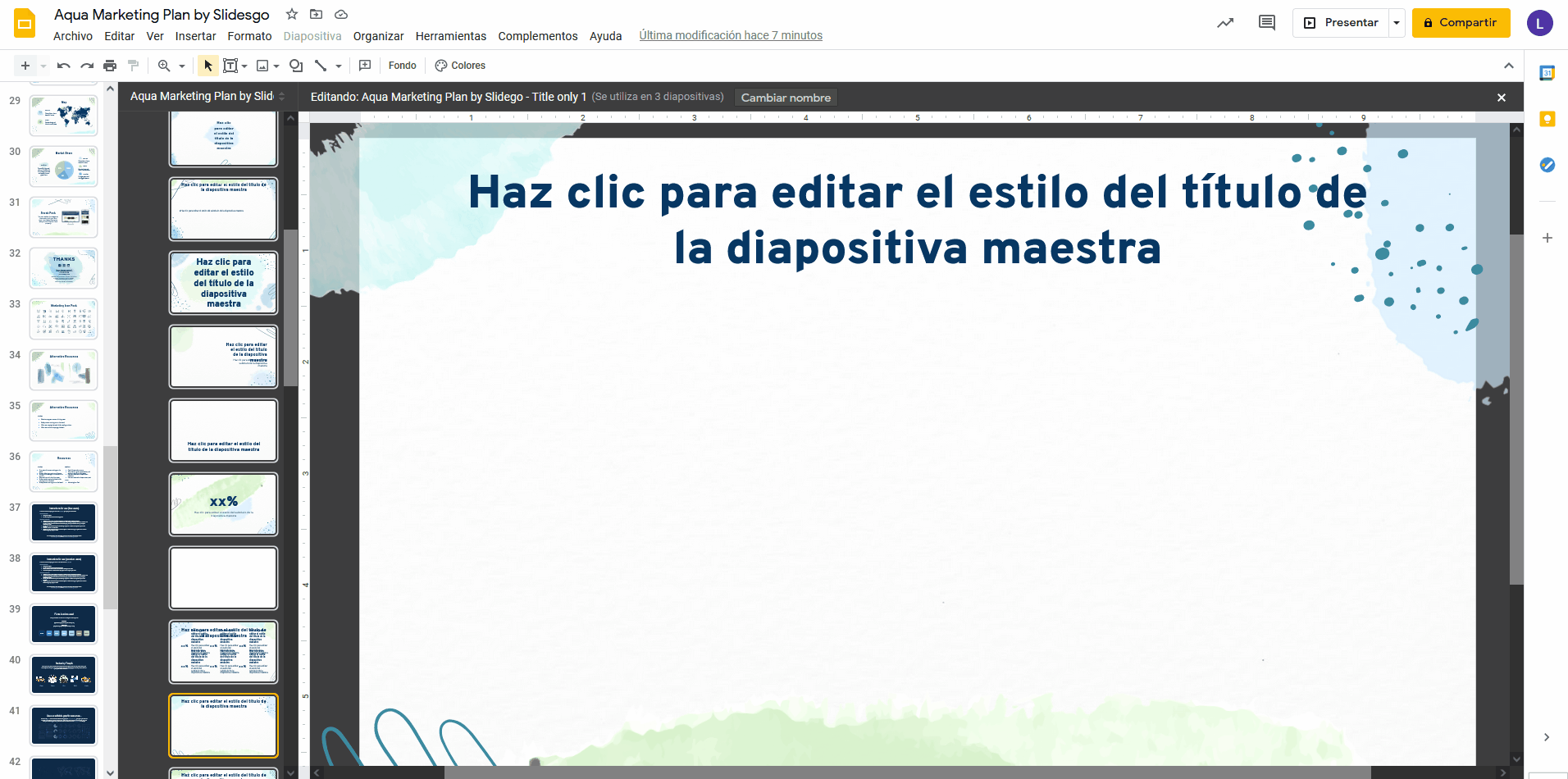Expand the image insert dropdown arrow

tap(276, 66)
